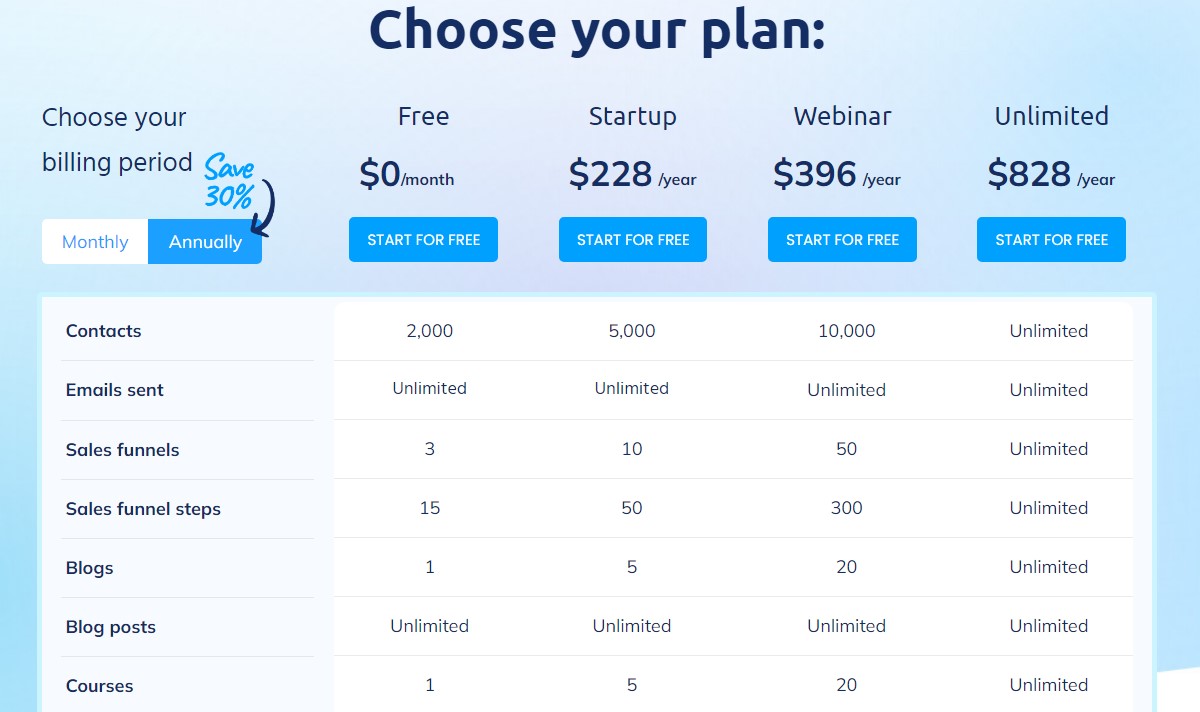Select the Unlimited plan heading
1200x712 pixels.
pos(1051,116)
